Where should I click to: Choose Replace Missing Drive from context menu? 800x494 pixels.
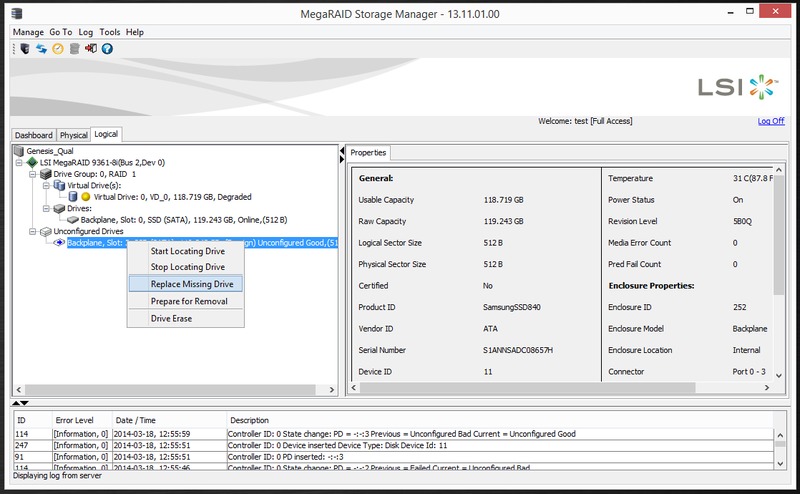point(189,284)
